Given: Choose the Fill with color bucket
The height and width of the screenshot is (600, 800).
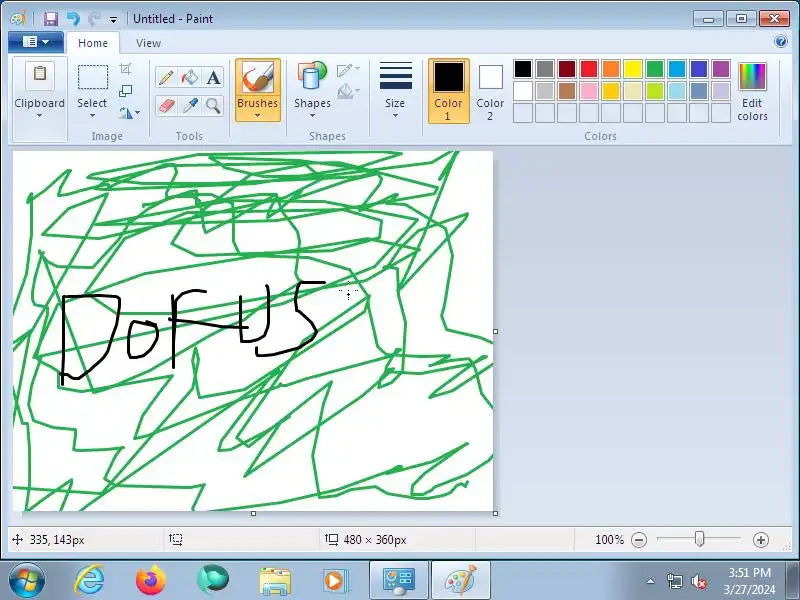Looking at the screenshot, I should coord(190,78).
